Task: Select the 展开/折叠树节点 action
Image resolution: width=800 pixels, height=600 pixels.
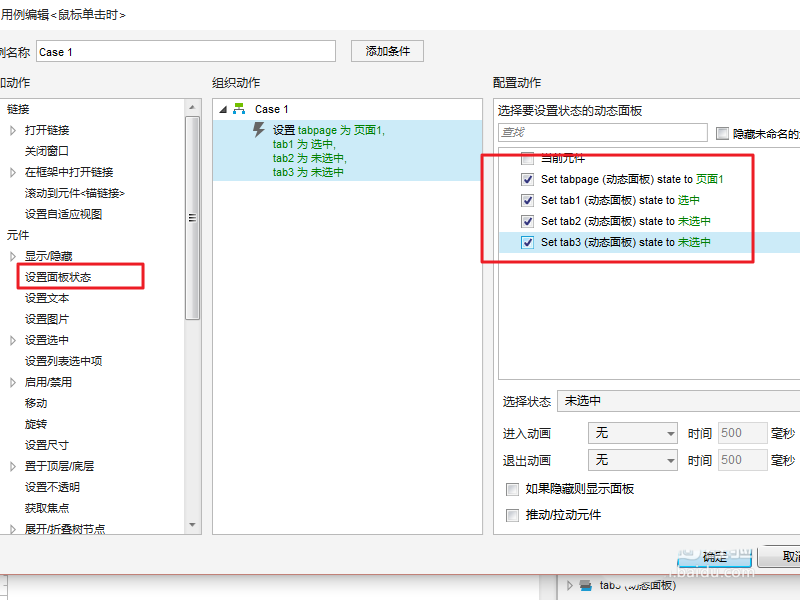Action: (65, 528)
